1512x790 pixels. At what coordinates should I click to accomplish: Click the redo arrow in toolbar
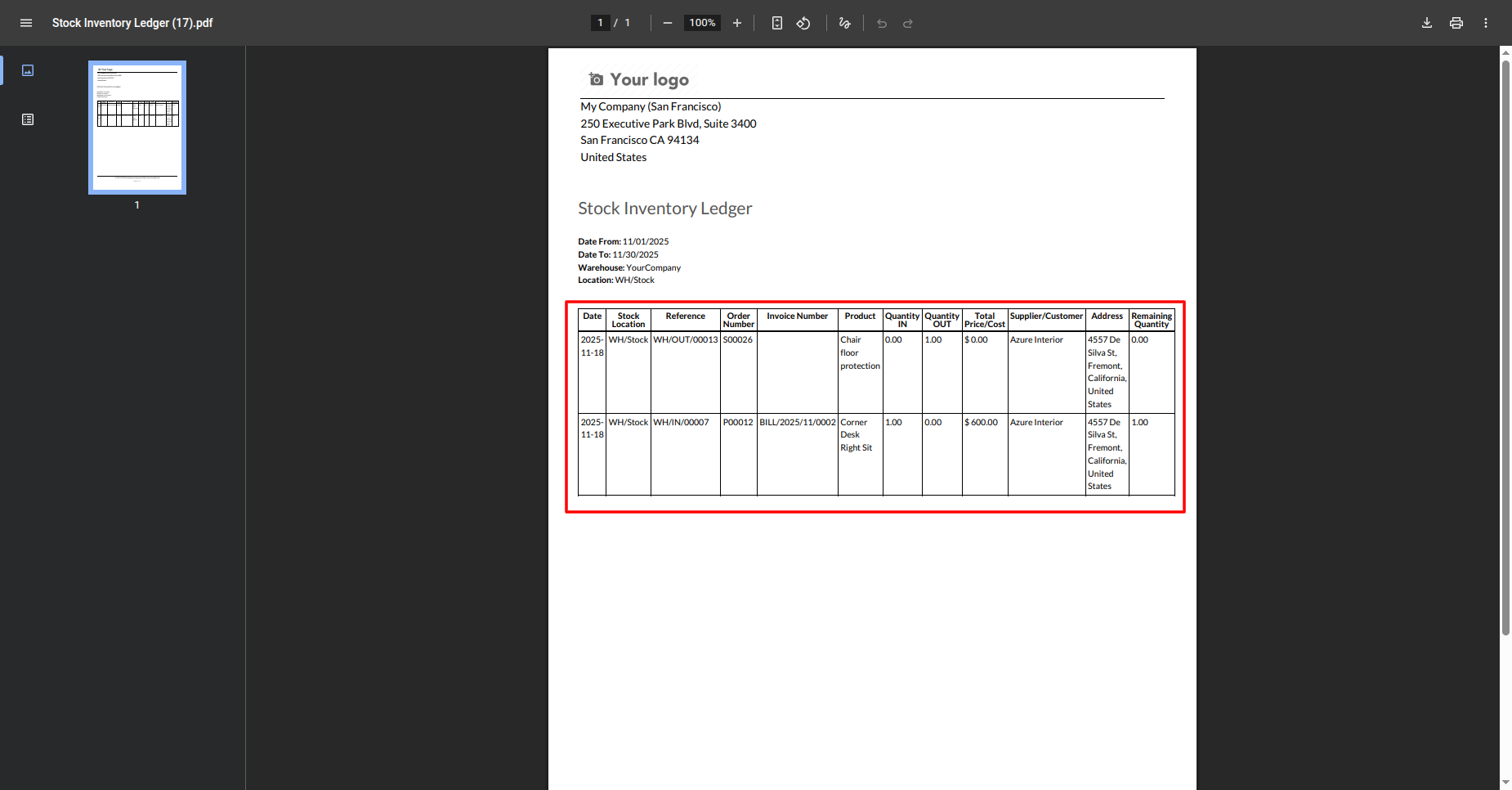[x=907, y=23]
